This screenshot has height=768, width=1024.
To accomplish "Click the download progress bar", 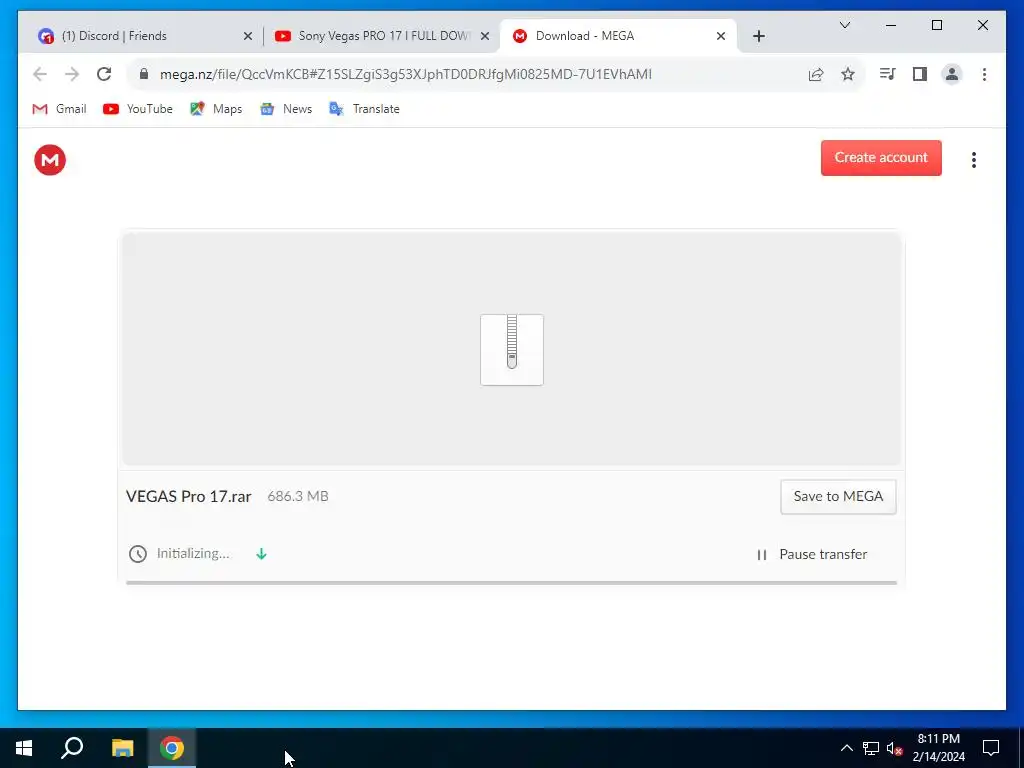I will coord(511,583).
